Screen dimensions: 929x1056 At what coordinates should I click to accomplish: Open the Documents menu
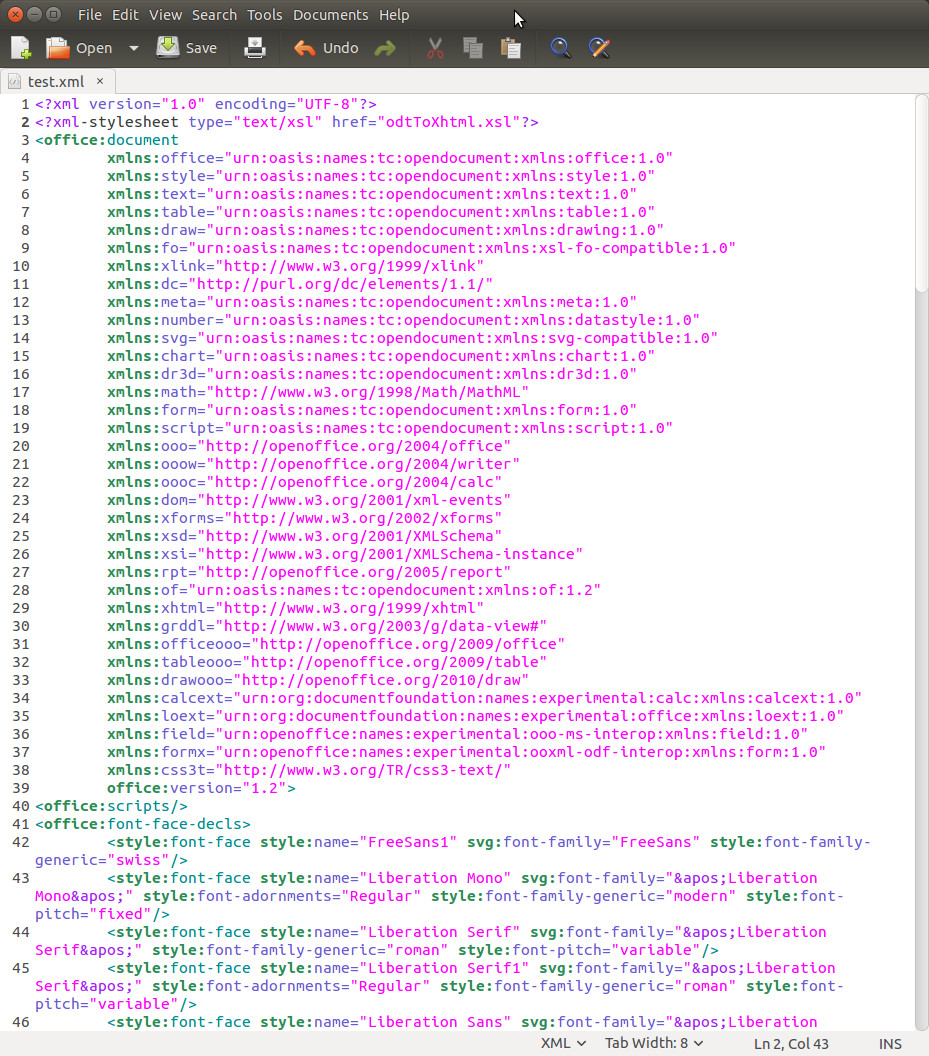click(x=331, y=15)
